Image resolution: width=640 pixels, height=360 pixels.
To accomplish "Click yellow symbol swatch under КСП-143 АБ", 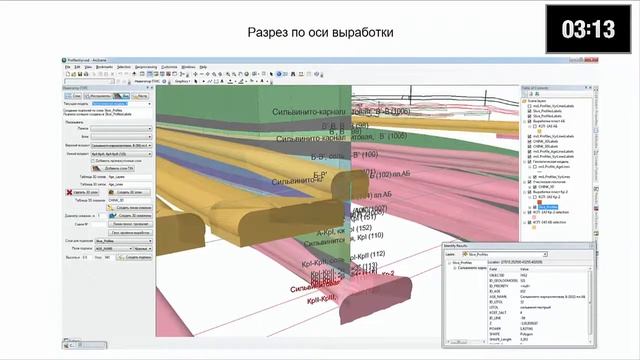I will [540, 131].
